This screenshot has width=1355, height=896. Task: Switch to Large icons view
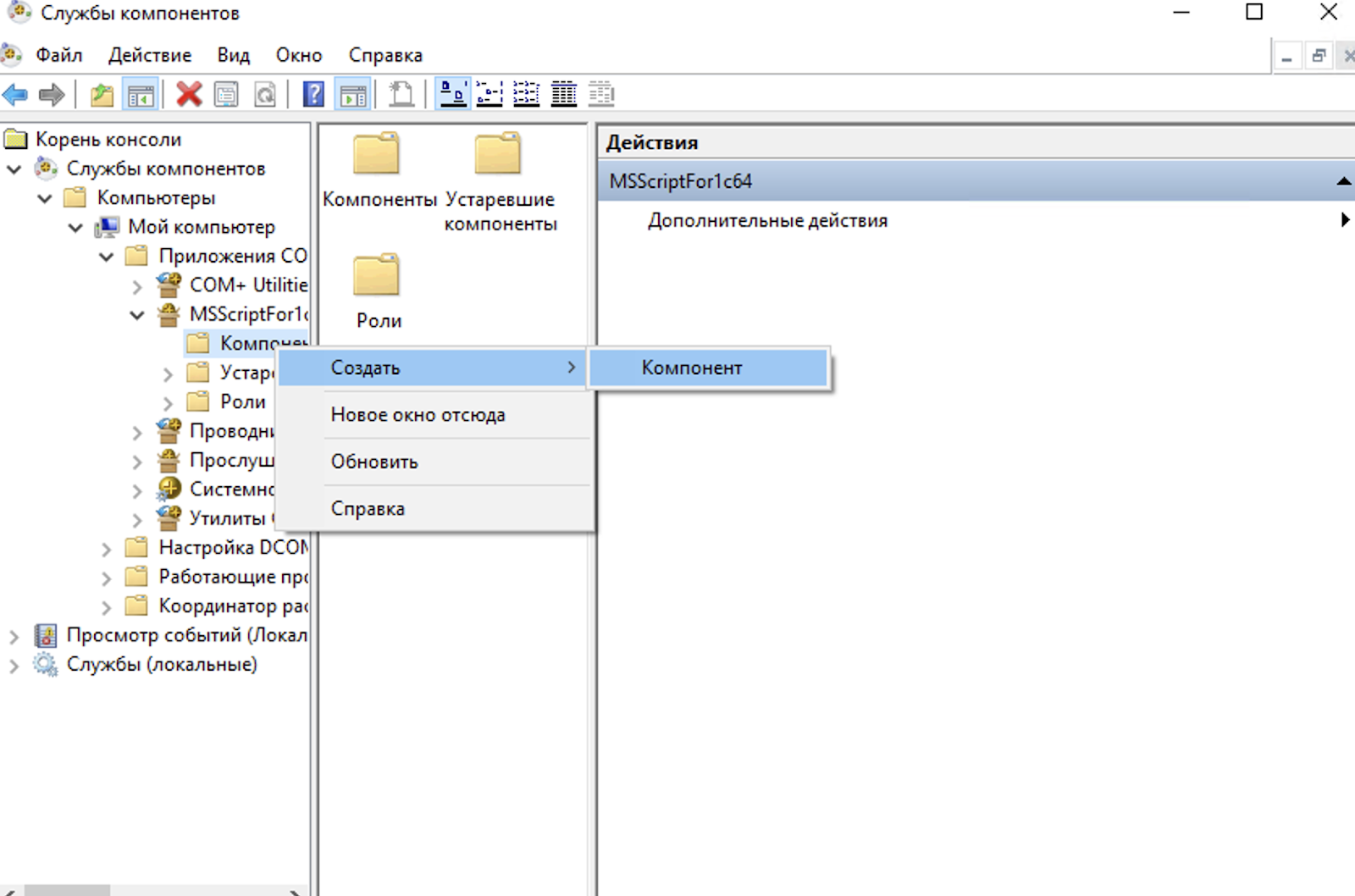tap(453, 94)
